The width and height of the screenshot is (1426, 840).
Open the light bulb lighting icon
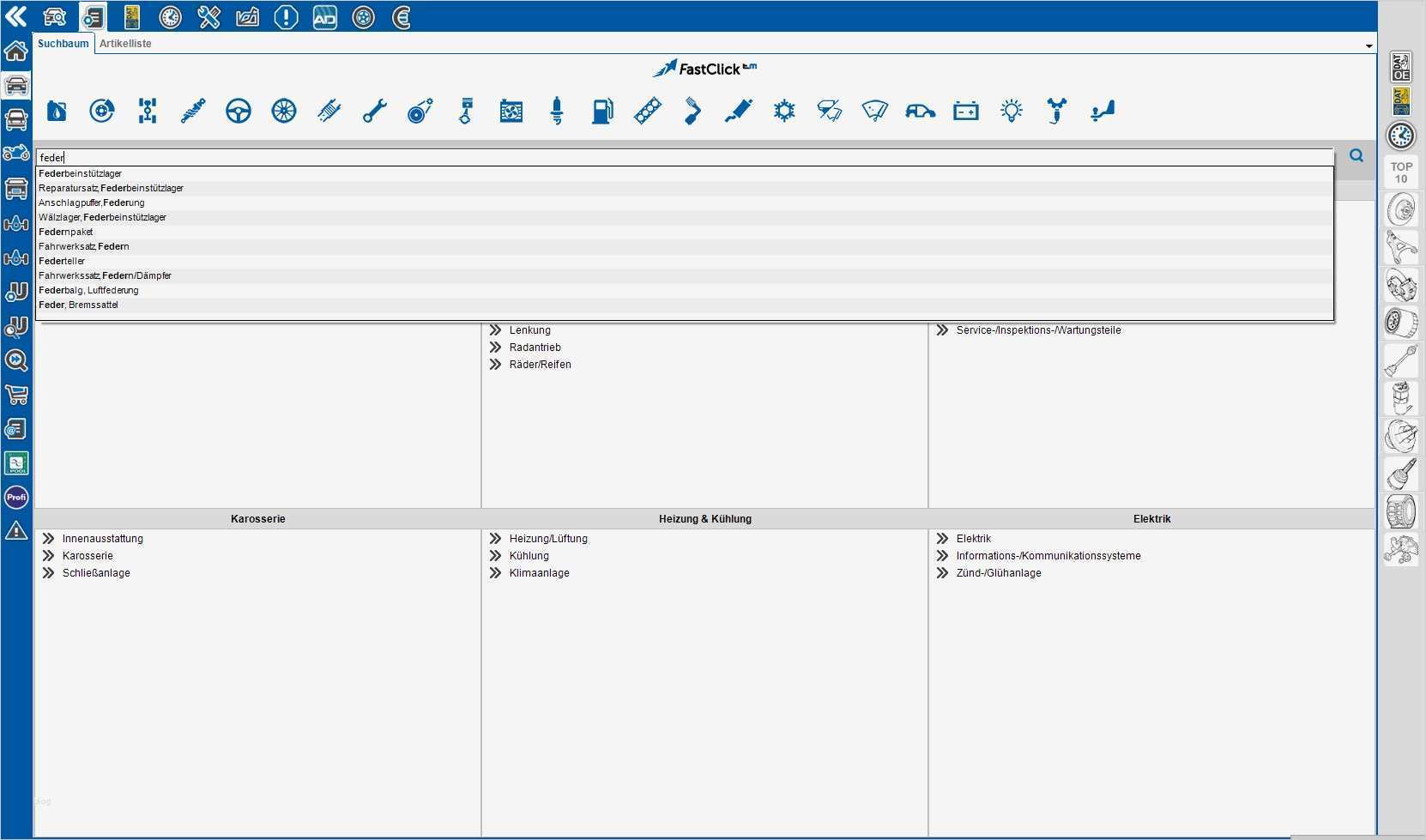point(1012,111)
